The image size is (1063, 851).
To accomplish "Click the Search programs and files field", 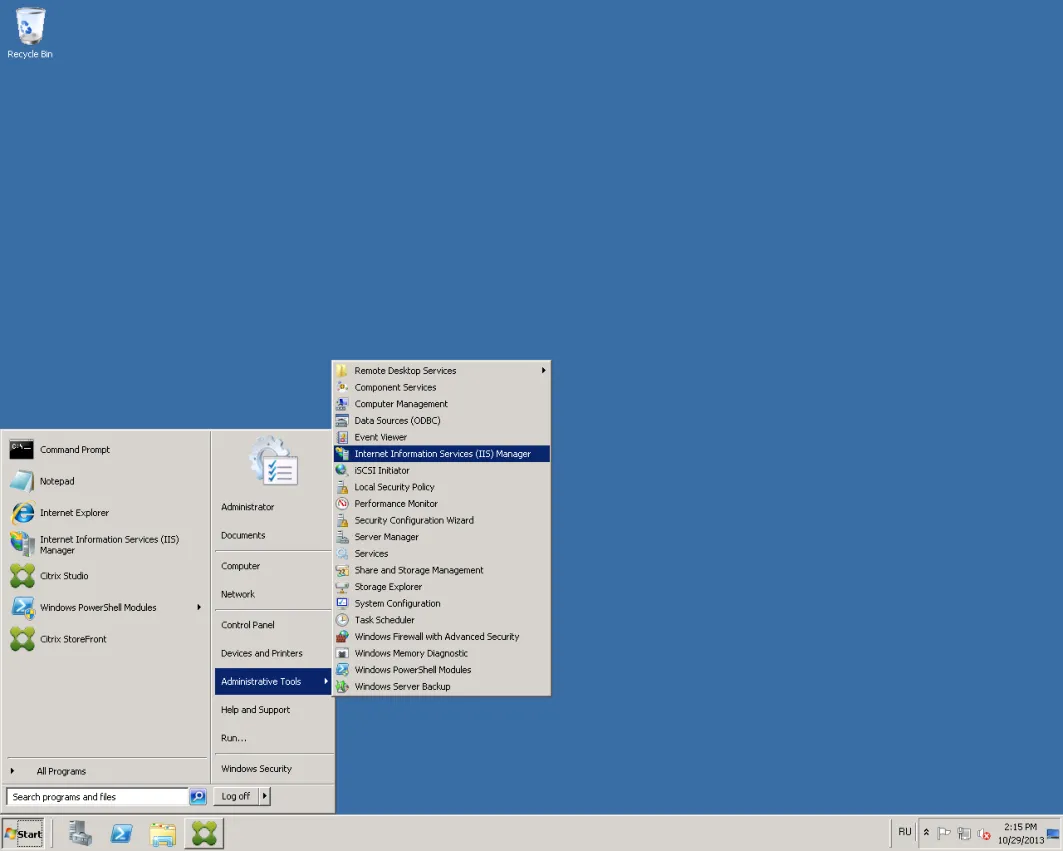I will click(97, 796).
